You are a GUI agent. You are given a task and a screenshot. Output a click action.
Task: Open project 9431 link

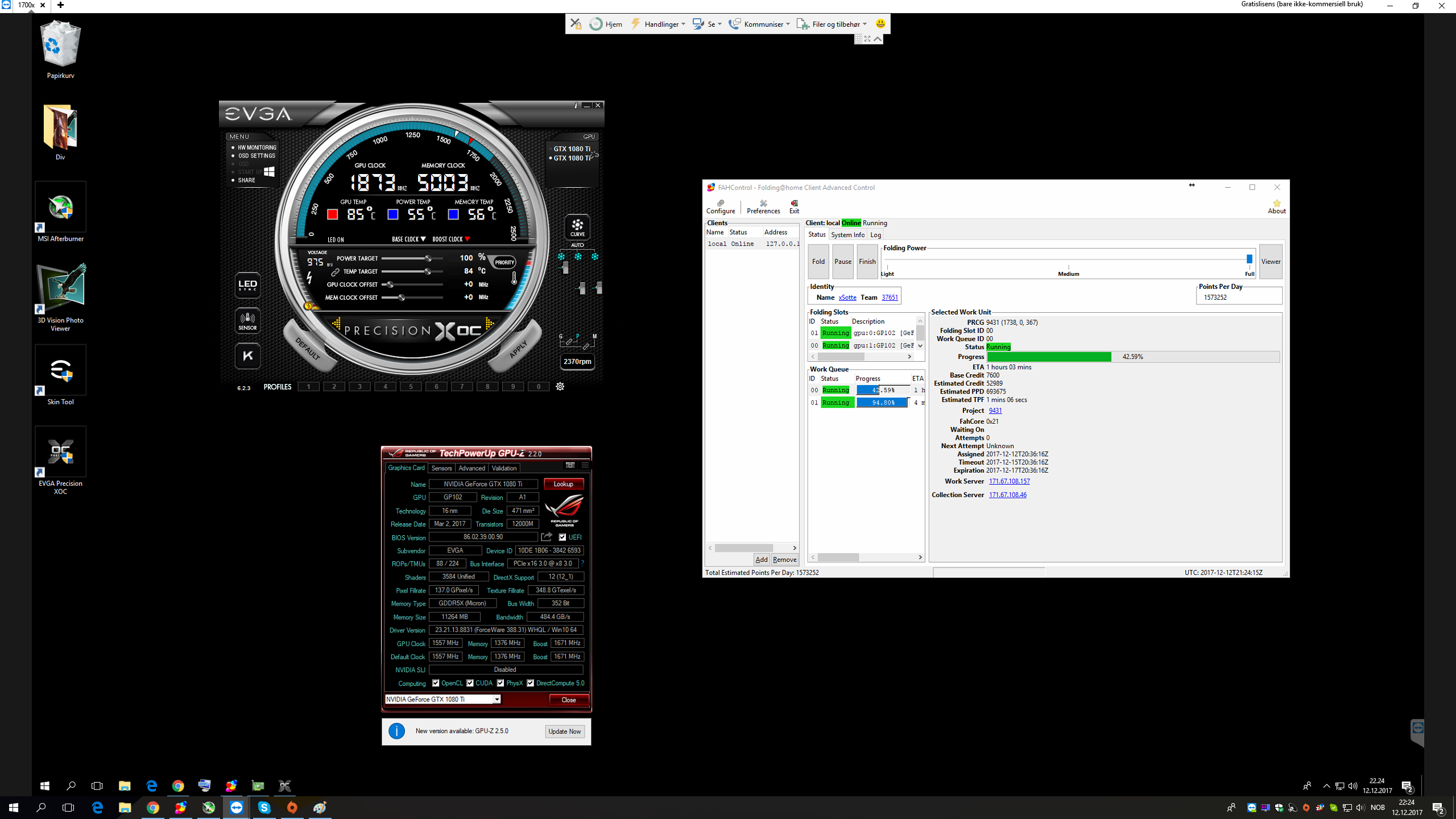[995, 411]
